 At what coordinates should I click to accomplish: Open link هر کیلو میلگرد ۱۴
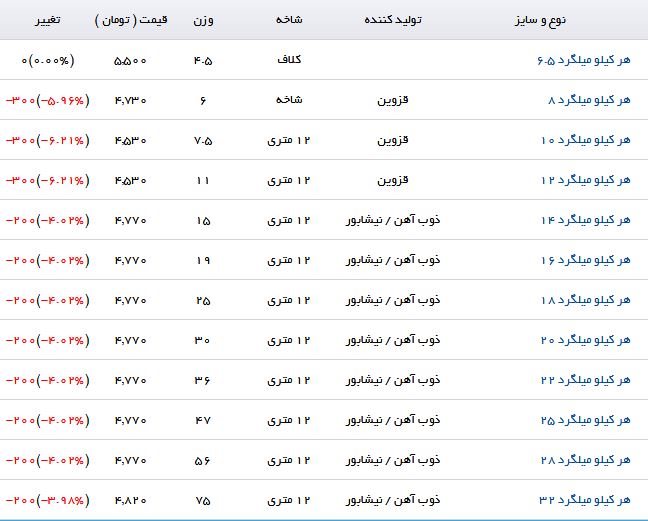point(586,221)
